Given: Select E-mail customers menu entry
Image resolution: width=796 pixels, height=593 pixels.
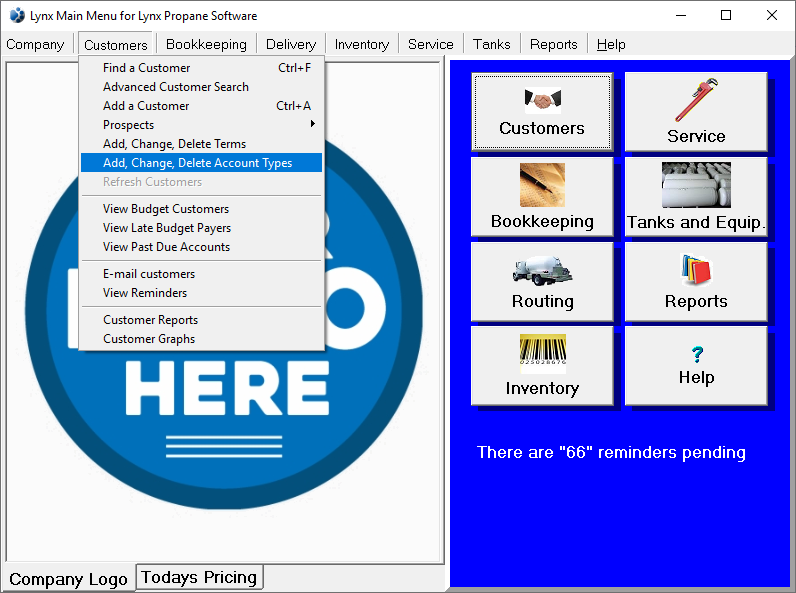Looking at the screenshot, I should [x=149, y=274].
